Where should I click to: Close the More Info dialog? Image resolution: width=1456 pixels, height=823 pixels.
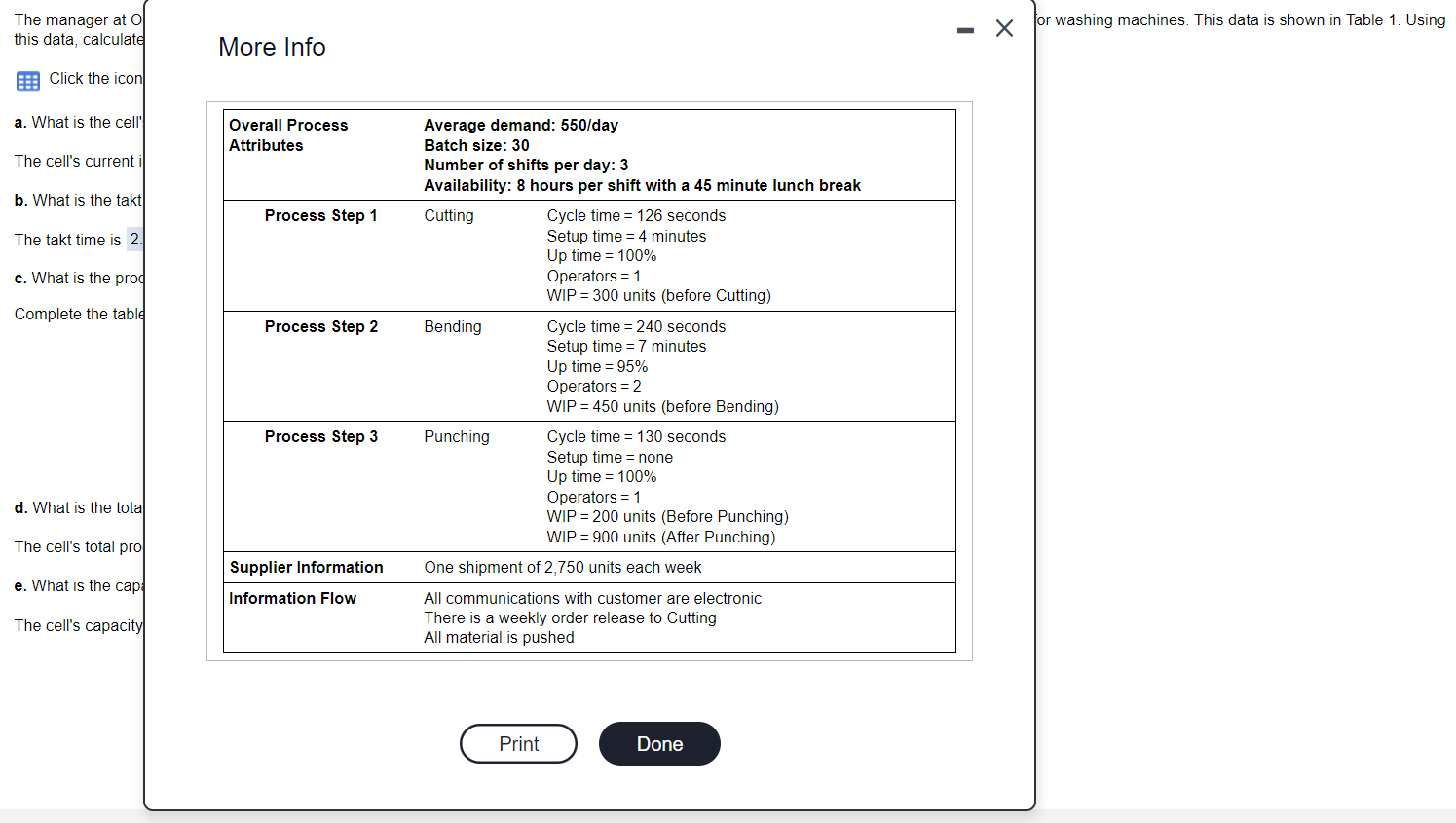[x=1004, y=28]
